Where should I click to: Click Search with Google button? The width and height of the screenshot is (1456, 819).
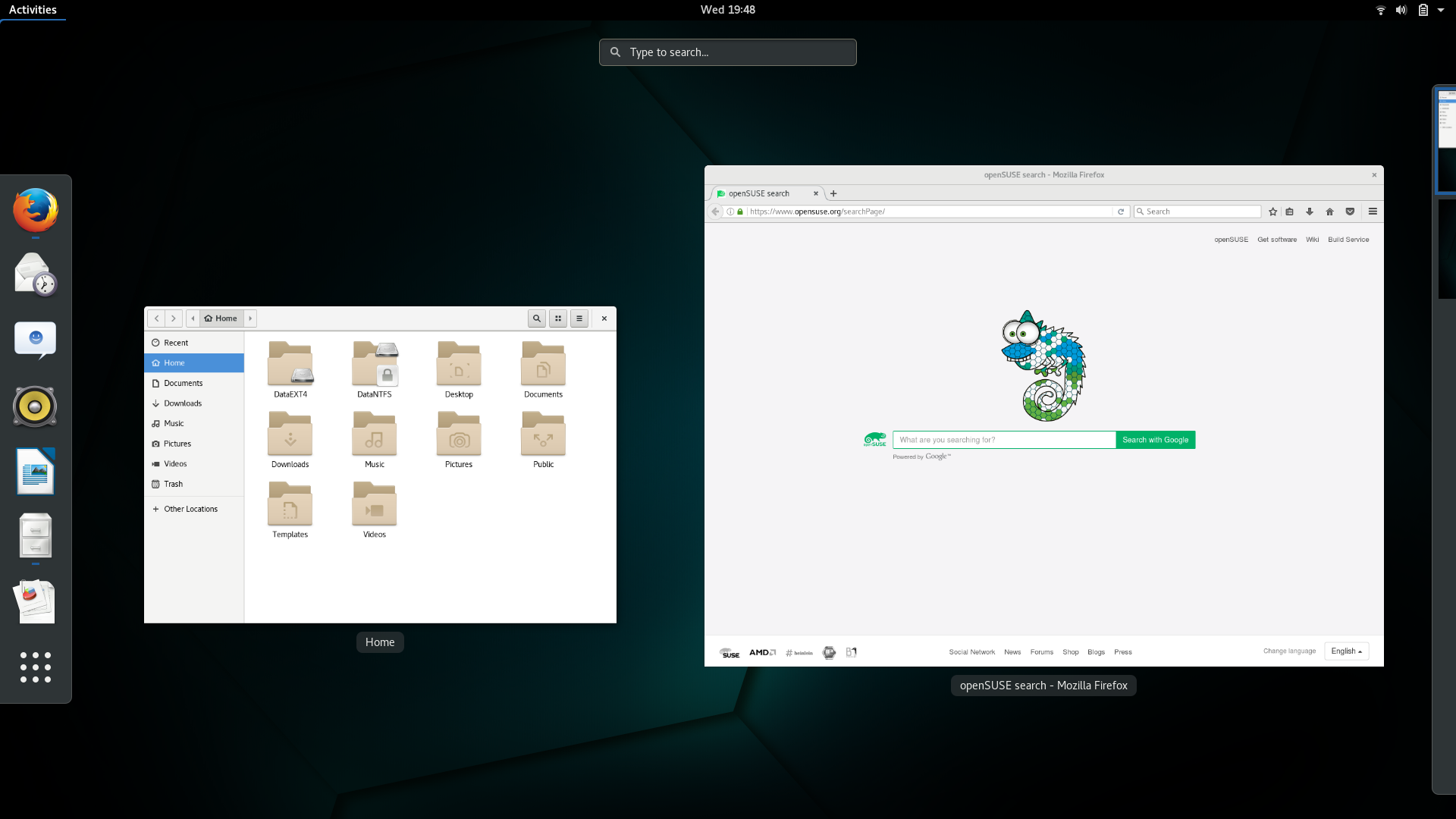coord(1156,440)
